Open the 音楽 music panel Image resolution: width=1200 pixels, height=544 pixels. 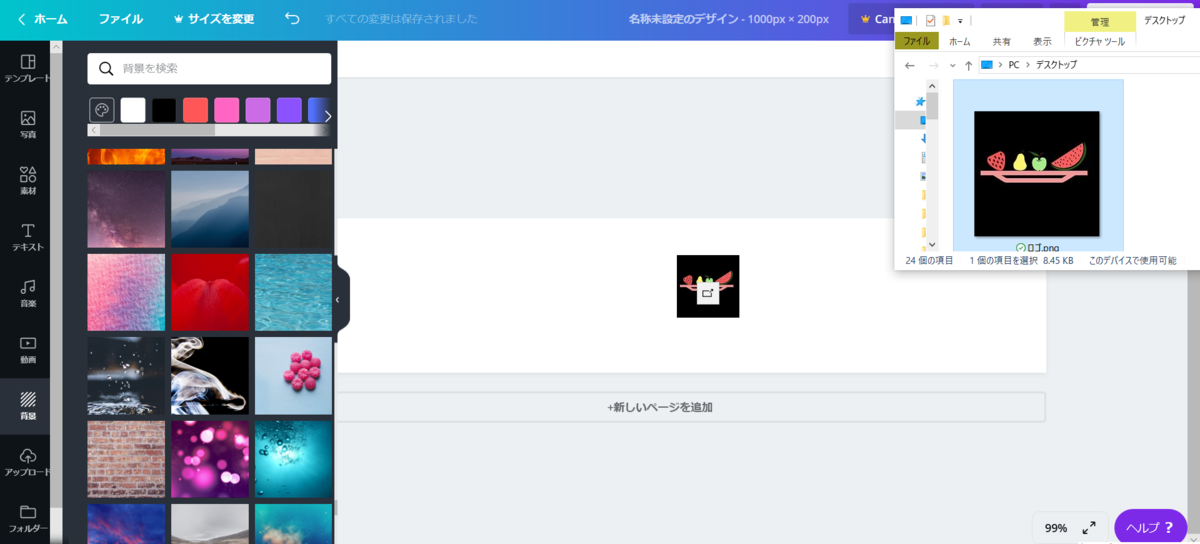(x=28, y=293)
